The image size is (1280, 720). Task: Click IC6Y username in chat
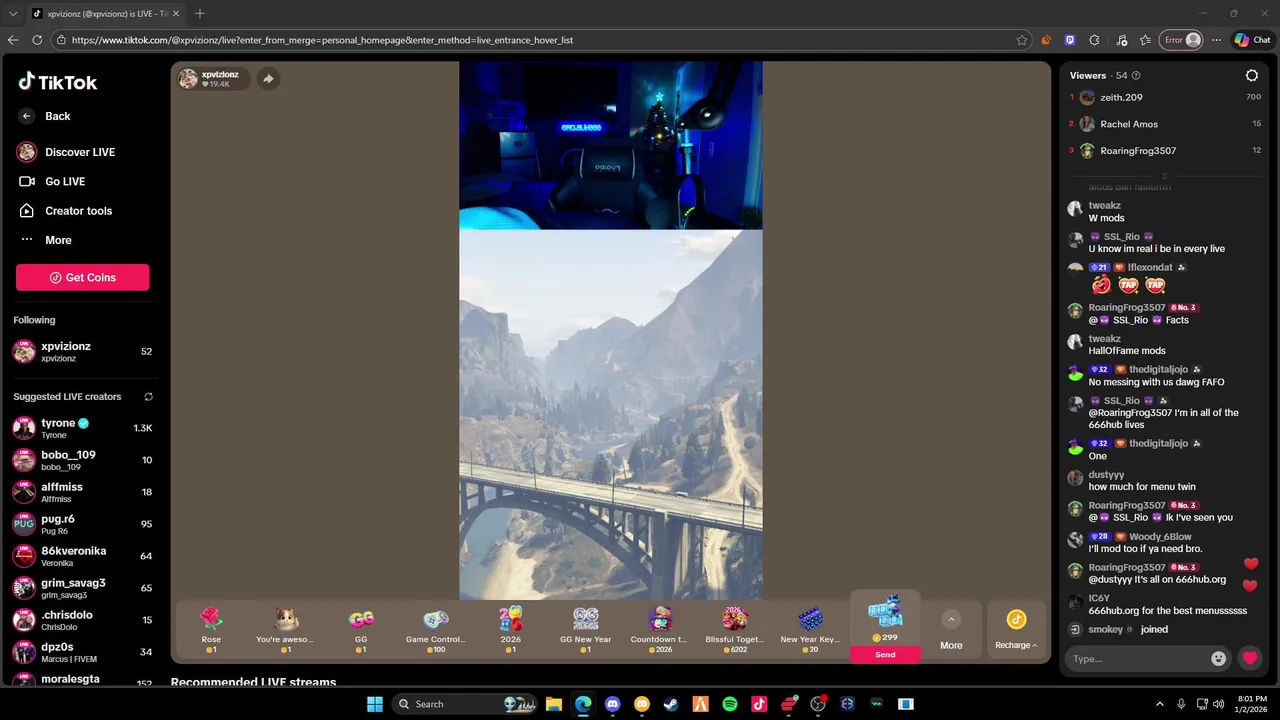1099,599
